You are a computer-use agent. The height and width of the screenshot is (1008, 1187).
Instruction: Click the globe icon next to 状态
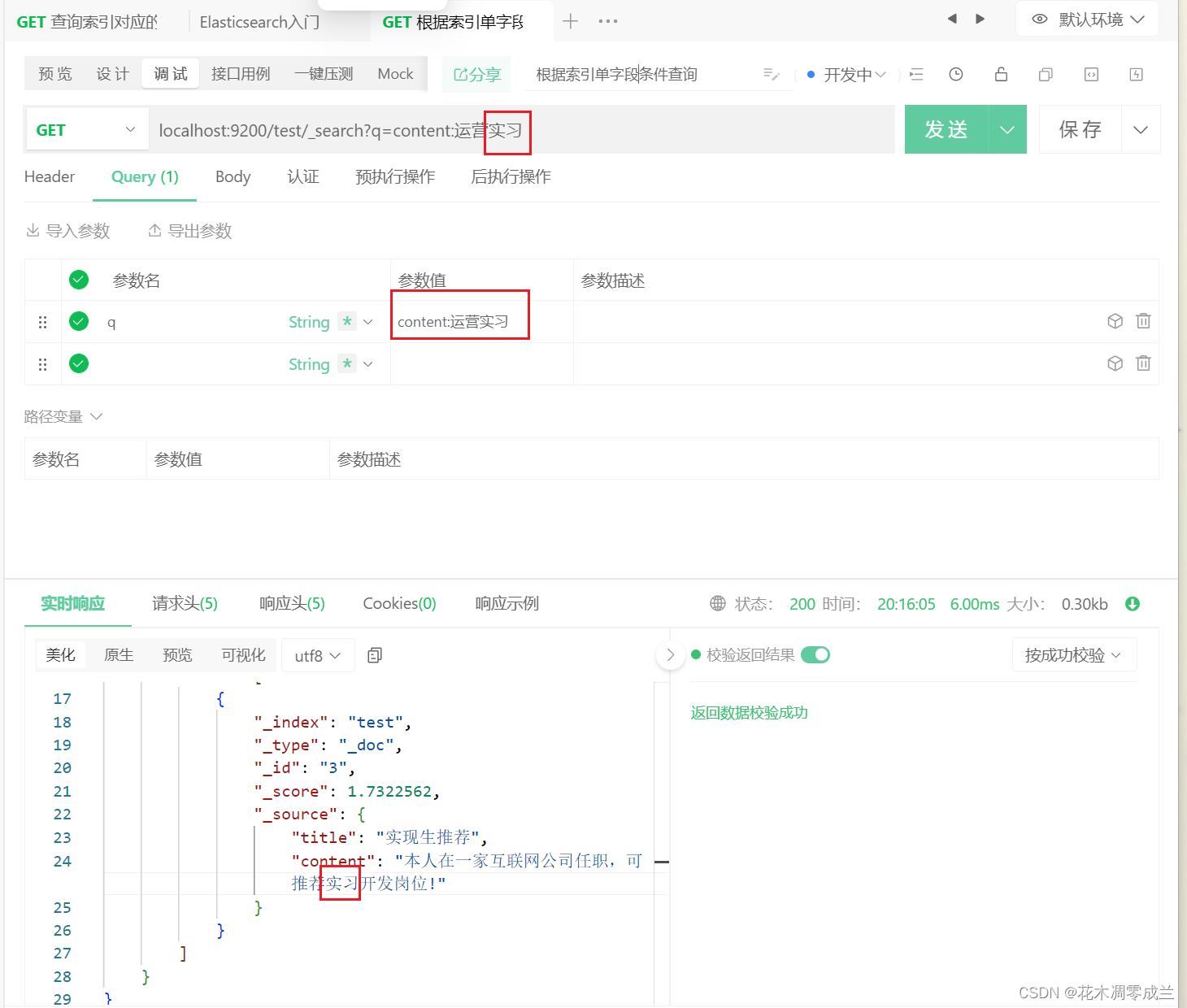click(718, 604)
